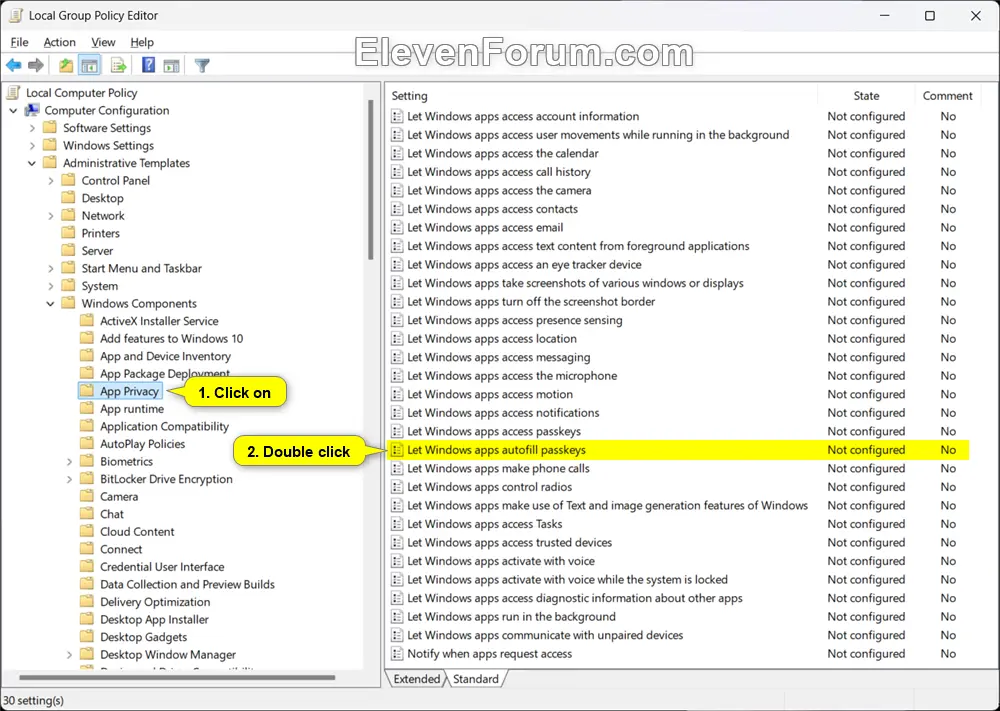Expand the Network folder
Viewport: 1000px width, 711px height.
tap(50, 216)
